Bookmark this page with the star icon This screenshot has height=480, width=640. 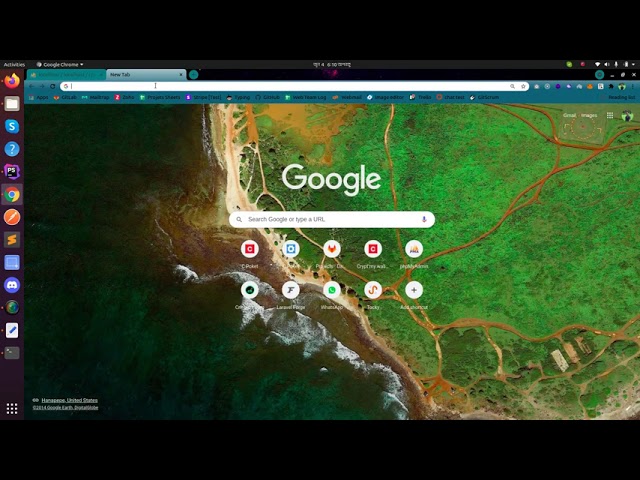523,86
